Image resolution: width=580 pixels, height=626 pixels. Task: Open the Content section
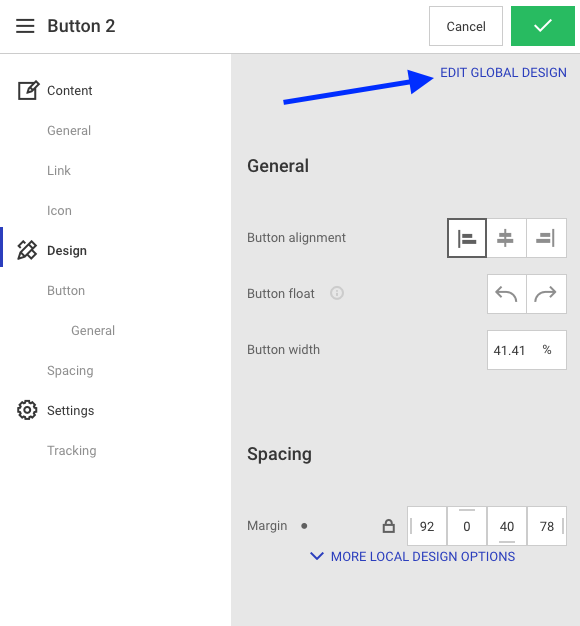click(69, 91)
